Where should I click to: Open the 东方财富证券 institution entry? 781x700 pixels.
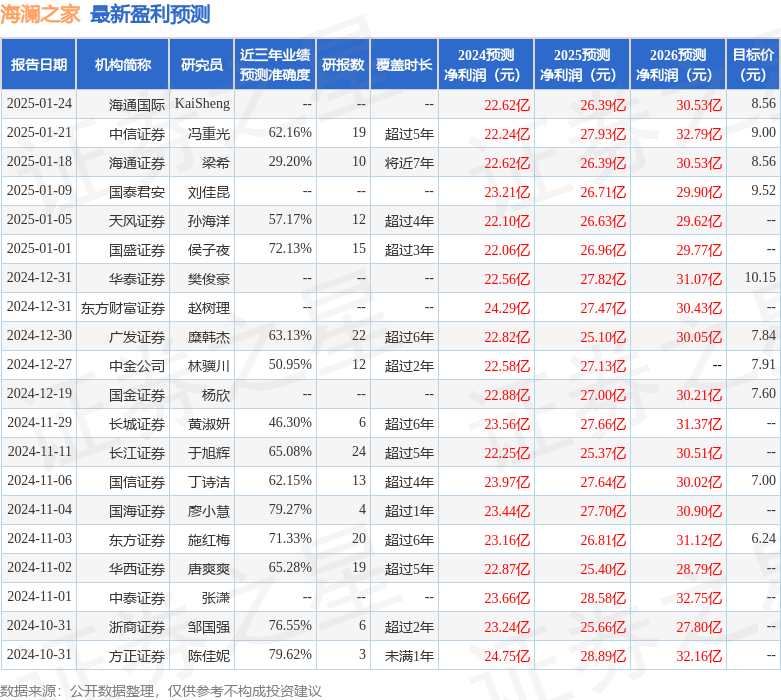pos(123,307)
